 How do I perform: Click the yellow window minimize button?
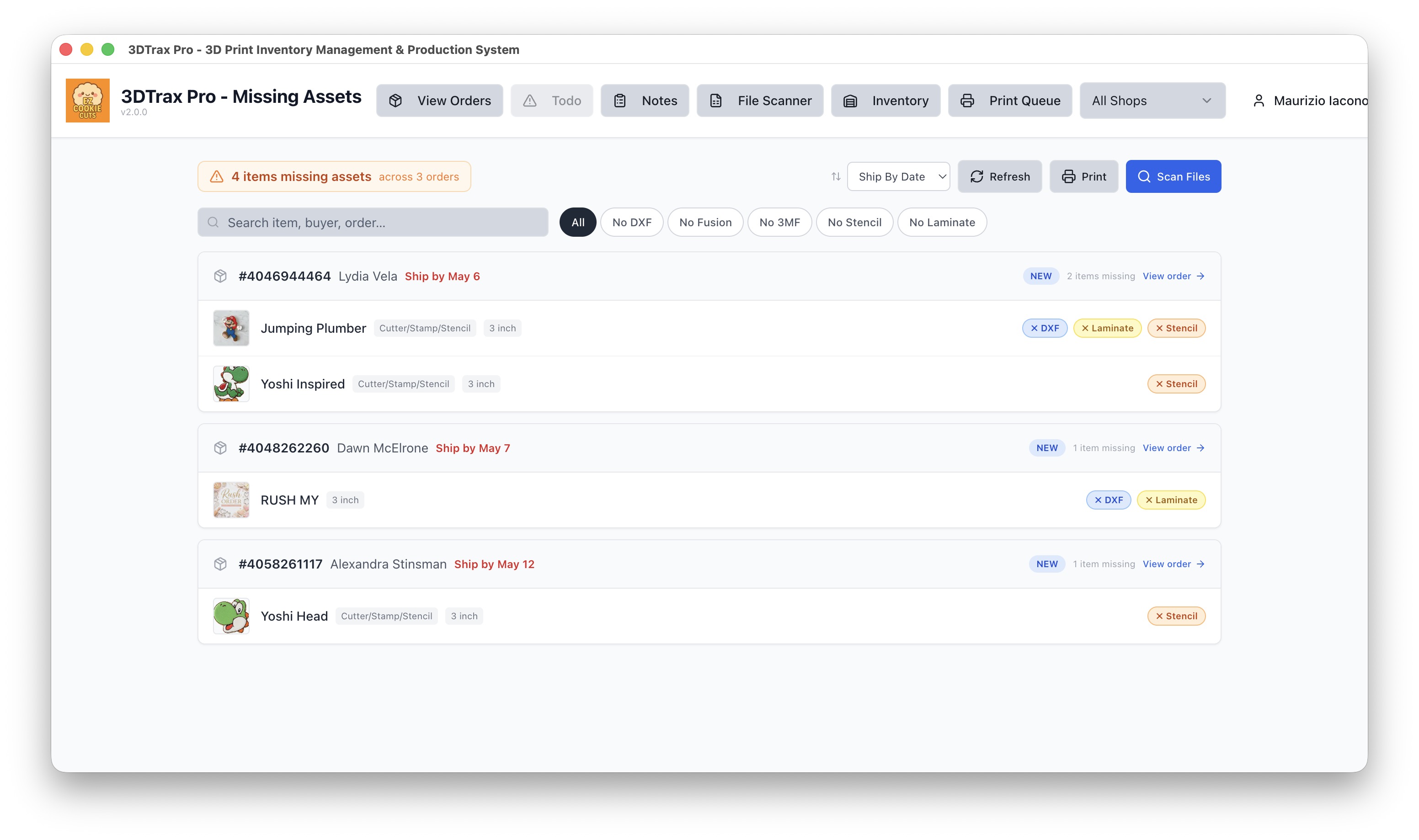(x=86, y=49)
